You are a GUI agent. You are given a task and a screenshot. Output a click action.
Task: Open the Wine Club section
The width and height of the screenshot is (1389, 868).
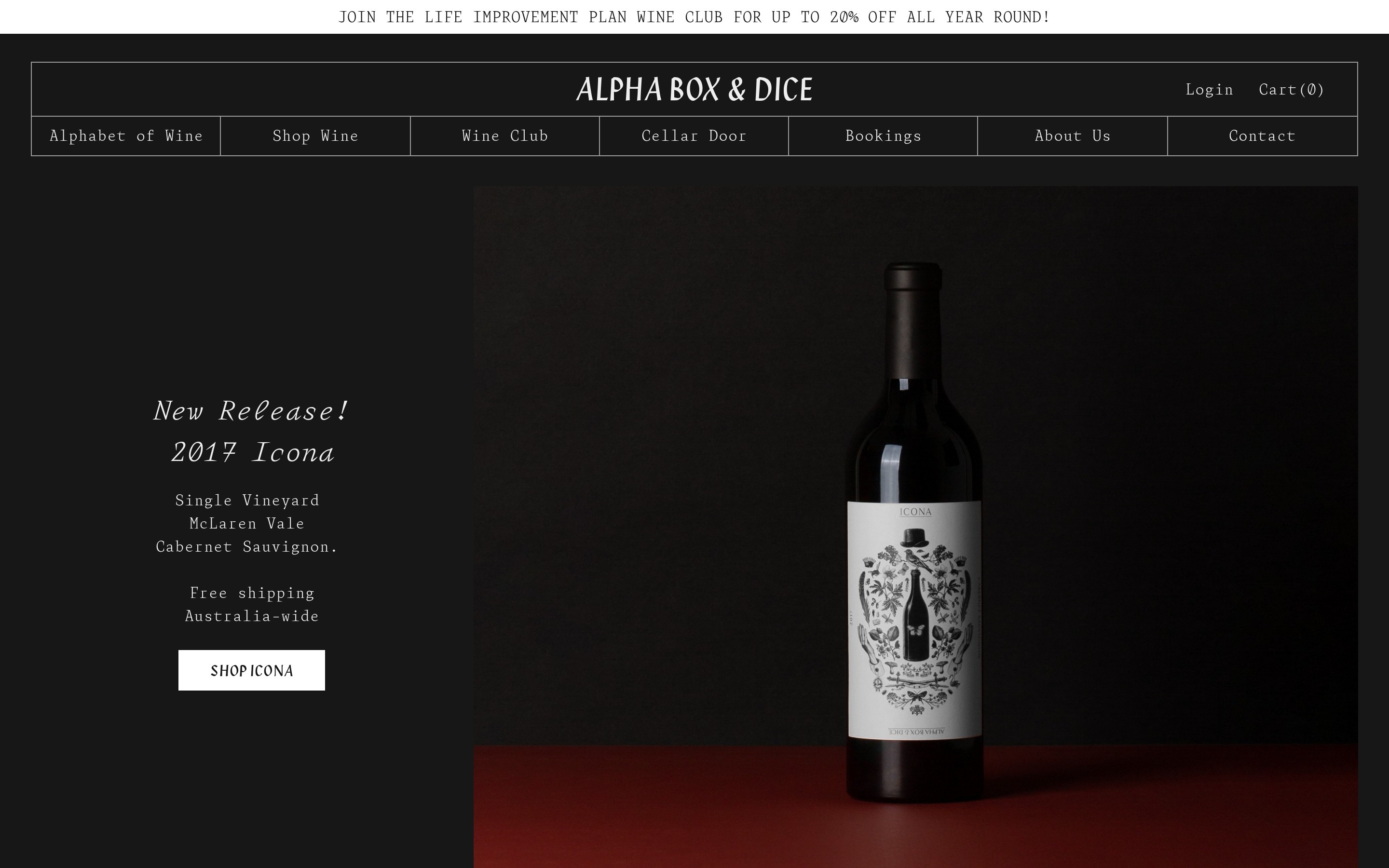pos(504,136)
